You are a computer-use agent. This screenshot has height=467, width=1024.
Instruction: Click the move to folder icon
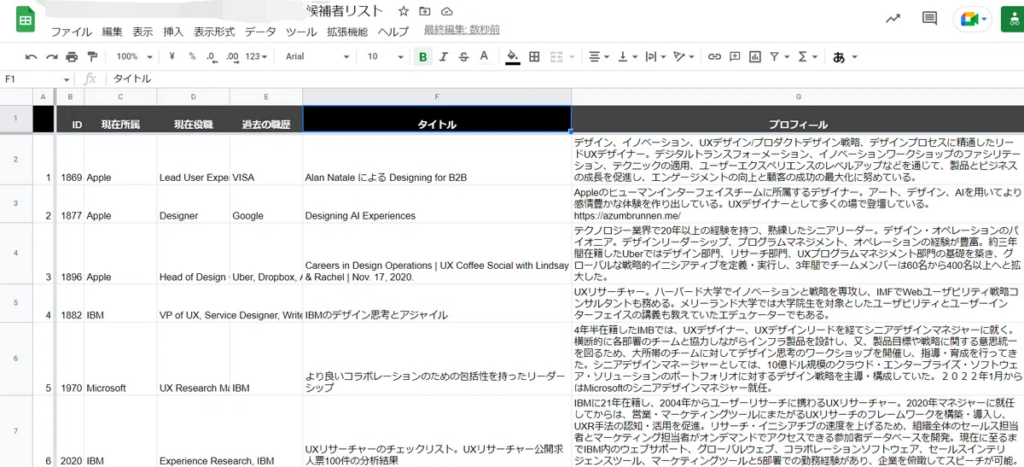pyautogui.click(x=425, y=11)
